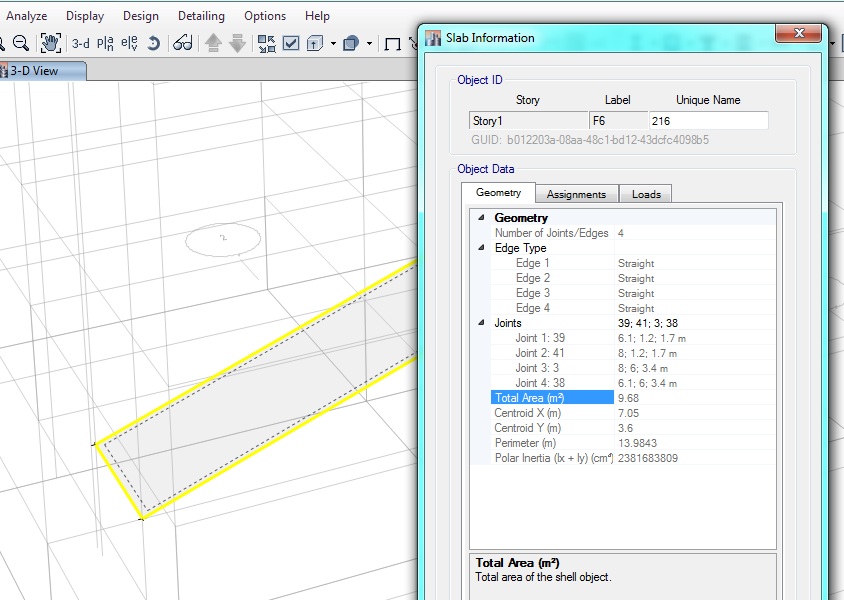This screenshot has width=844, height=600.
Task: Click the Perimeter value 13.9843
Action: tap(637, 443)
